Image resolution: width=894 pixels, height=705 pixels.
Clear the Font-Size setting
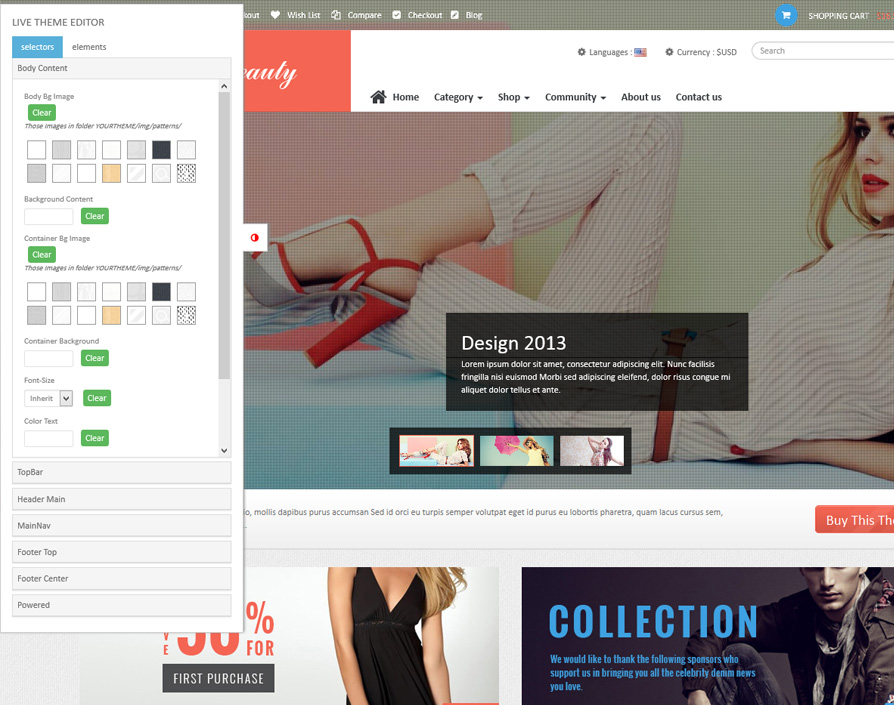(97, 398)
